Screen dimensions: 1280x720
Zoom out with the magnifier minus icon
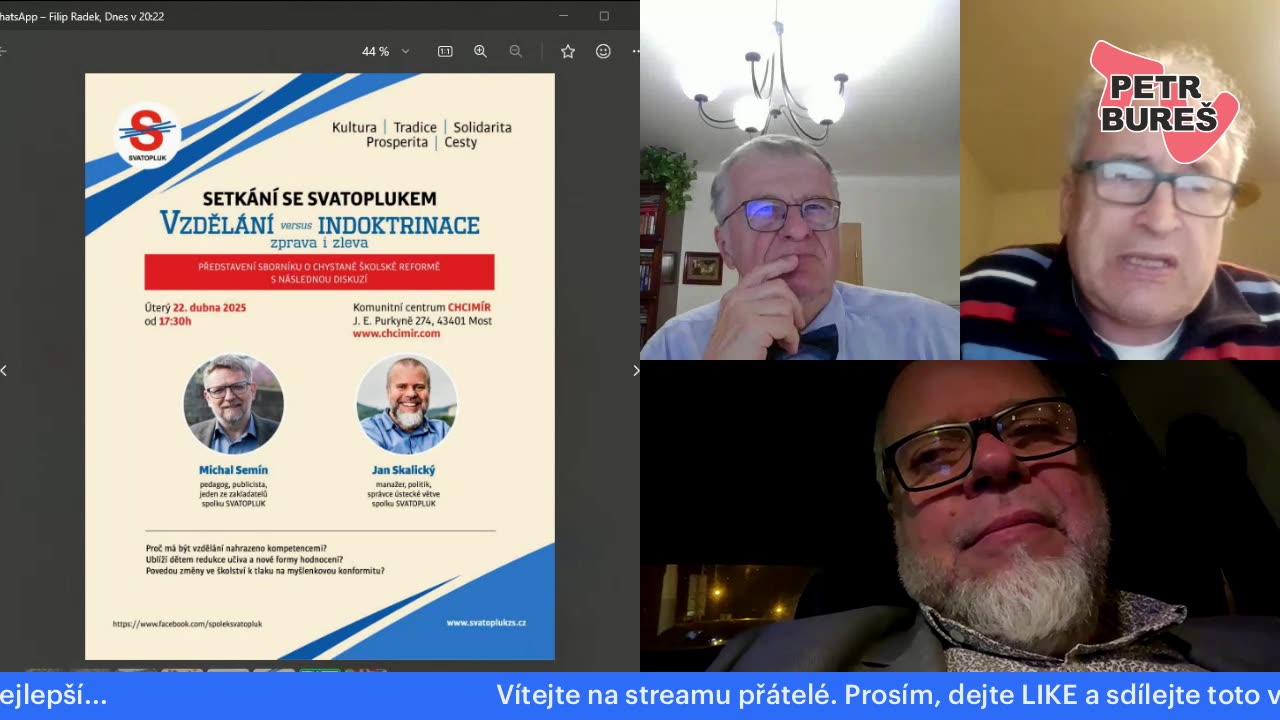coord(515,51)
